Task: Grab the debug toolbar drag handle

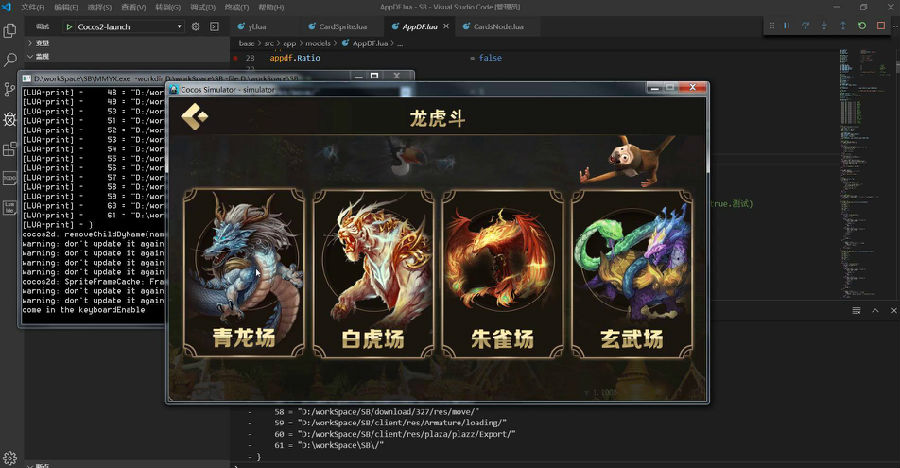Action: point(772,26)
